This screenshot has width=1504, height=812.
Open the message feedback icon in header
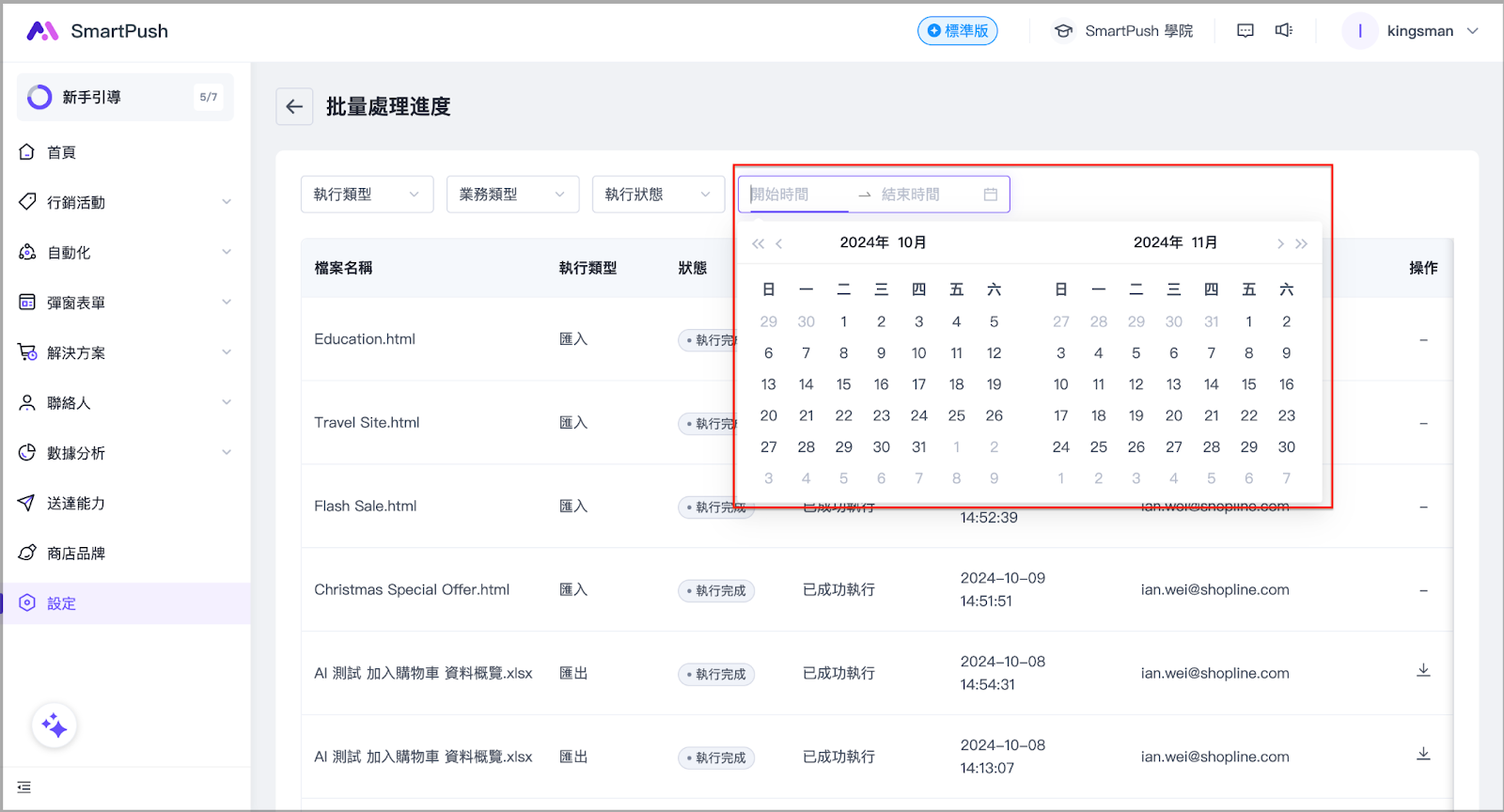click(1245, 31)
